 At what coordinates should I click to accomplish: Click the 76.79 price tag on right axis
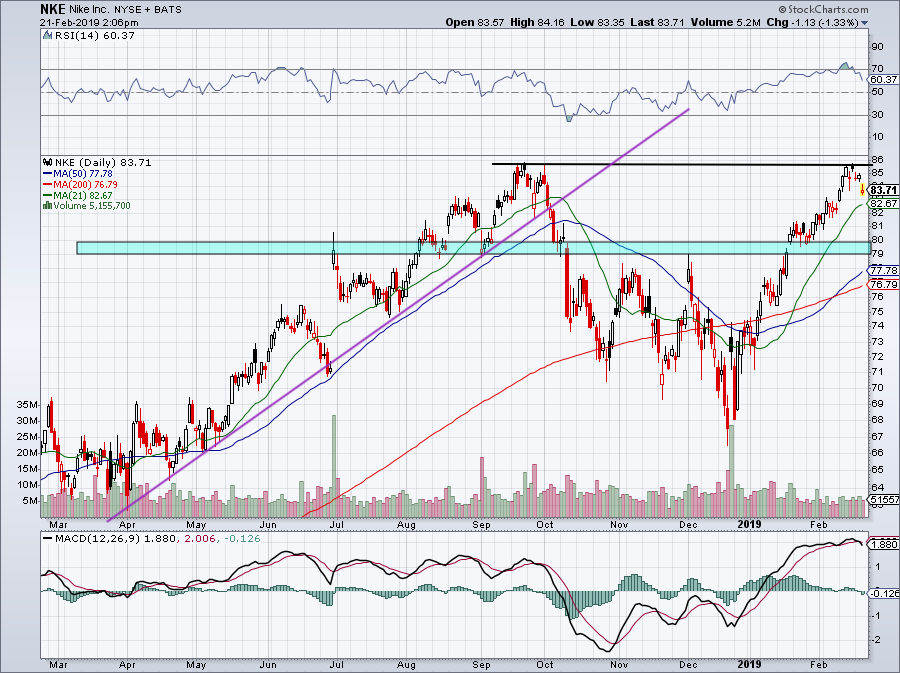coord(883,285)
